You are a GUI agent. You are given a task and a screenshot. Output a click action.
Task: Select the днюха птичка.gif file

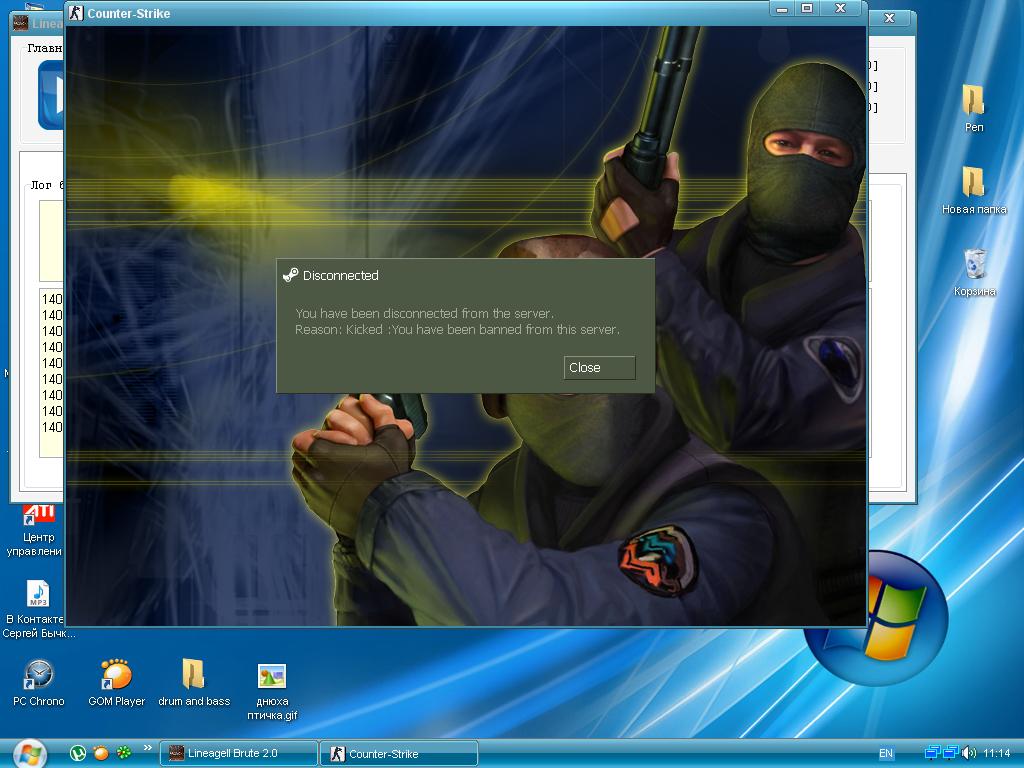pyautogui.click(x=272, y=691)
